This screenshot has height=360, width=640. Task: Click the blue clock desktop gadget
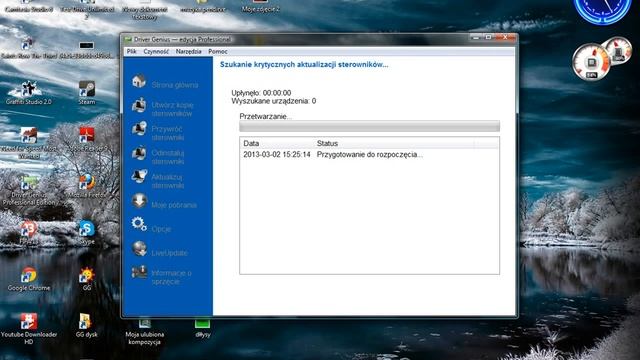(602, 11)
